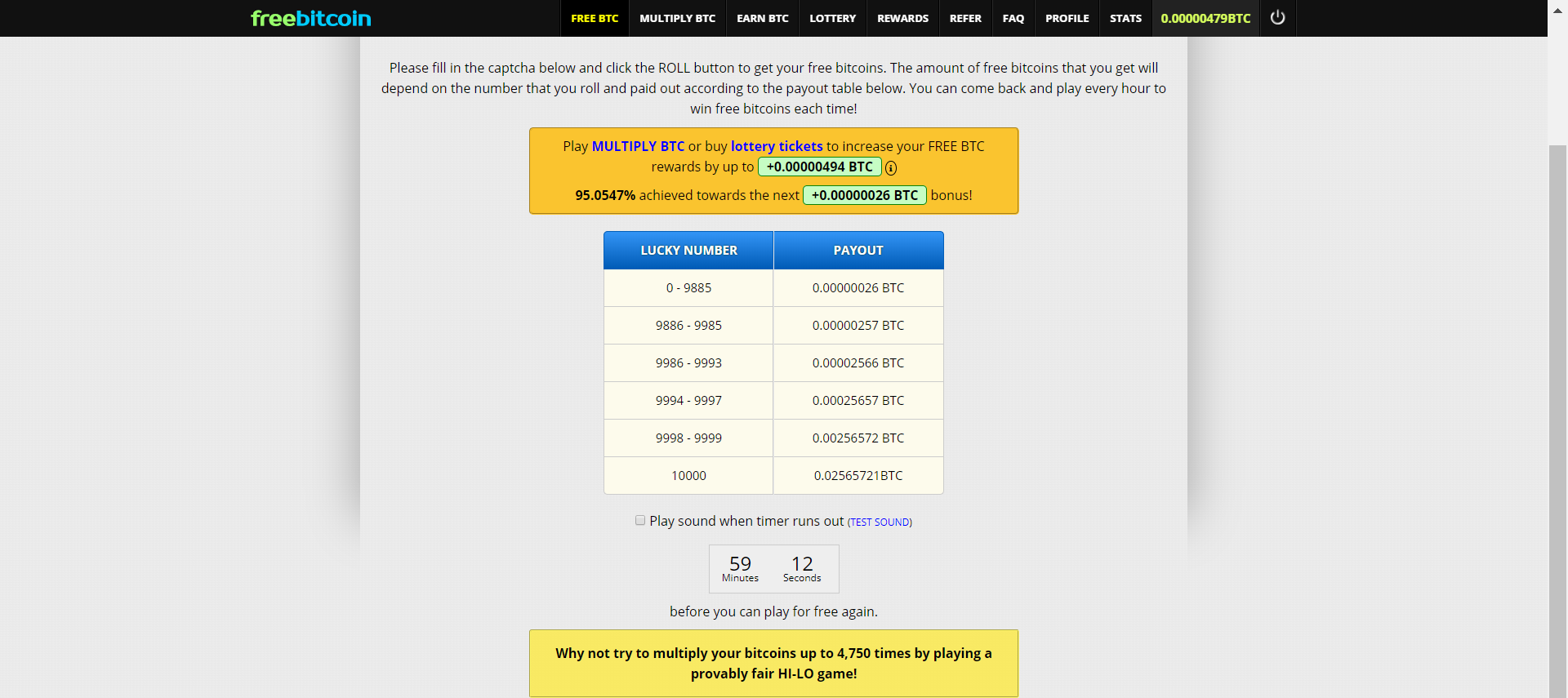Viewport: 1568px width, 698px height.
Task: Select the 0.00000257 BTC payout cell
Action: point(858,326)
